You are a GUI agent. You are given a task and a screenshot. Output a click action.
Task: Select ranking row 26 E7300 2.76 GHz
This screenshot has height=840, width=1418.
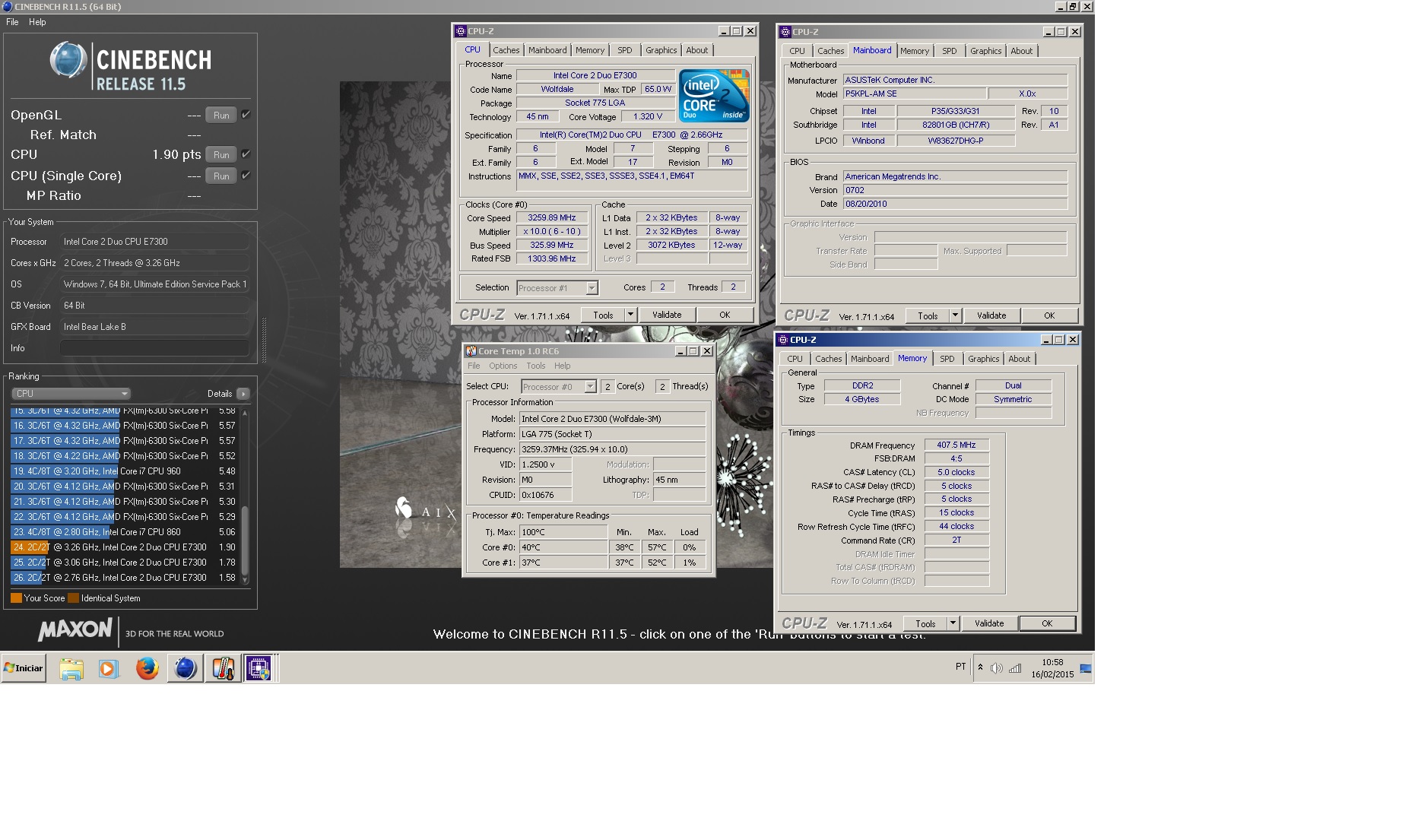point(125,578)
